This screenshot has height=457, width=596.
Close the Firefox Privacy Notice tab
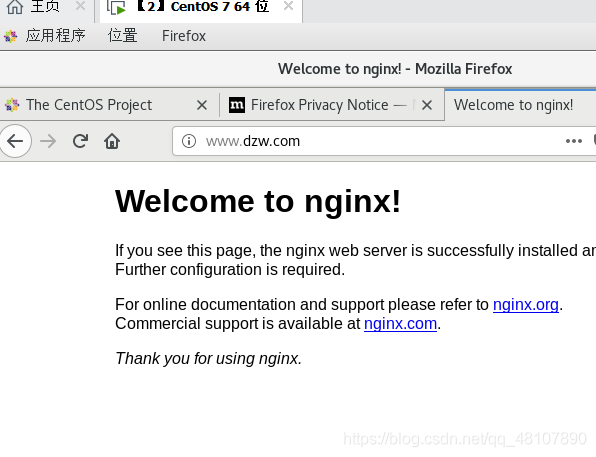[x=427, y=105]
